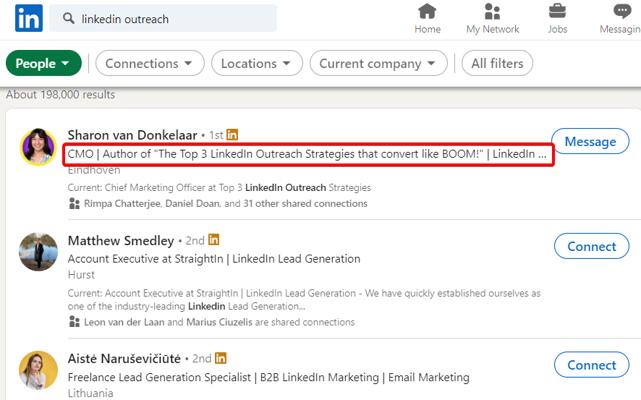Click Matthew Smedley's LinkedIn premium badge
Image resolution: width=641 pixels, height=400 pixels.
tap(214, 240)
